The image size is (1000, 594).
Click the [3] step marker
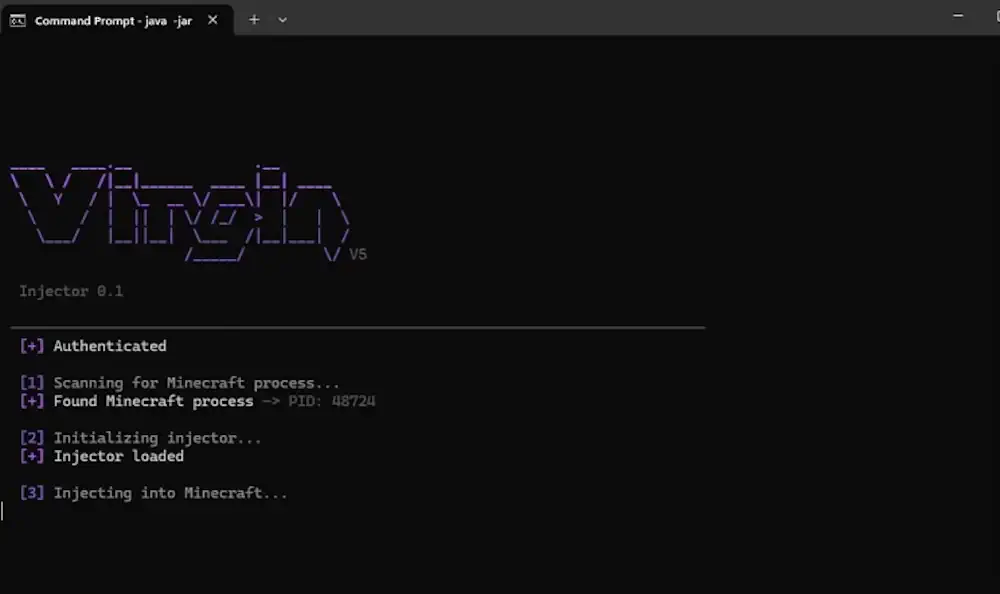click(x=32, y=493)
